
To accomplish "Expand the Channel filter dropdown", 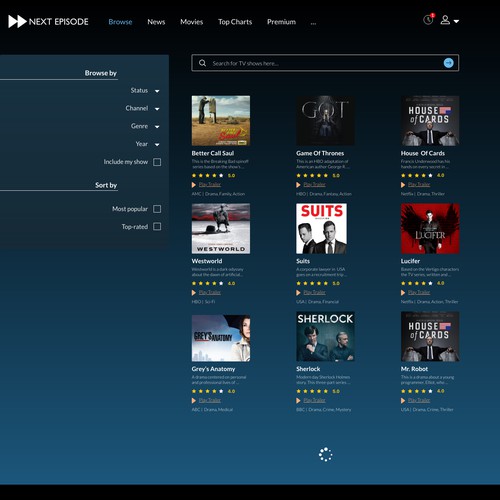I will (157, 109).
